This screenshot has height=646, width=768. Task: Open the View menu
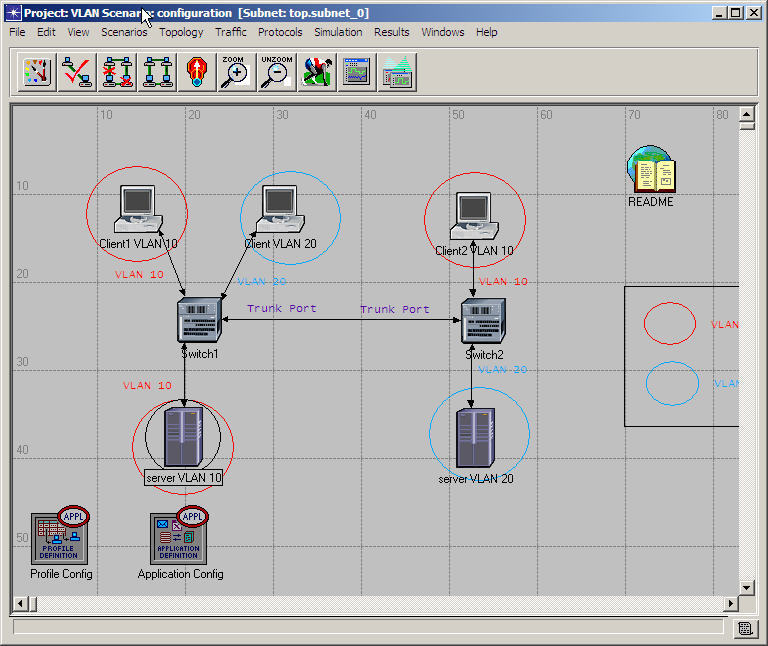point(78,32)
